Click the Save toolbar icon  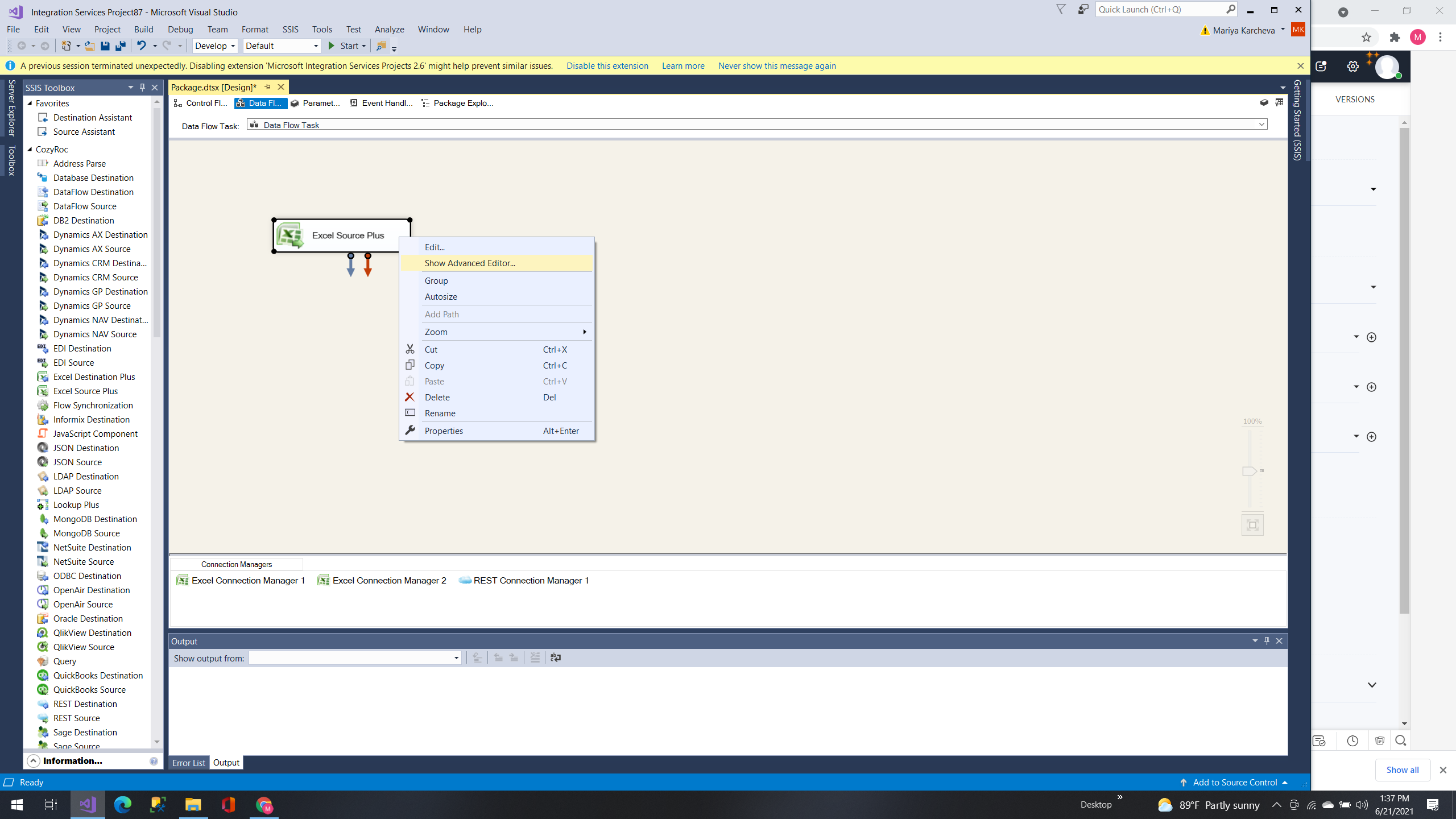coord(105,46)
